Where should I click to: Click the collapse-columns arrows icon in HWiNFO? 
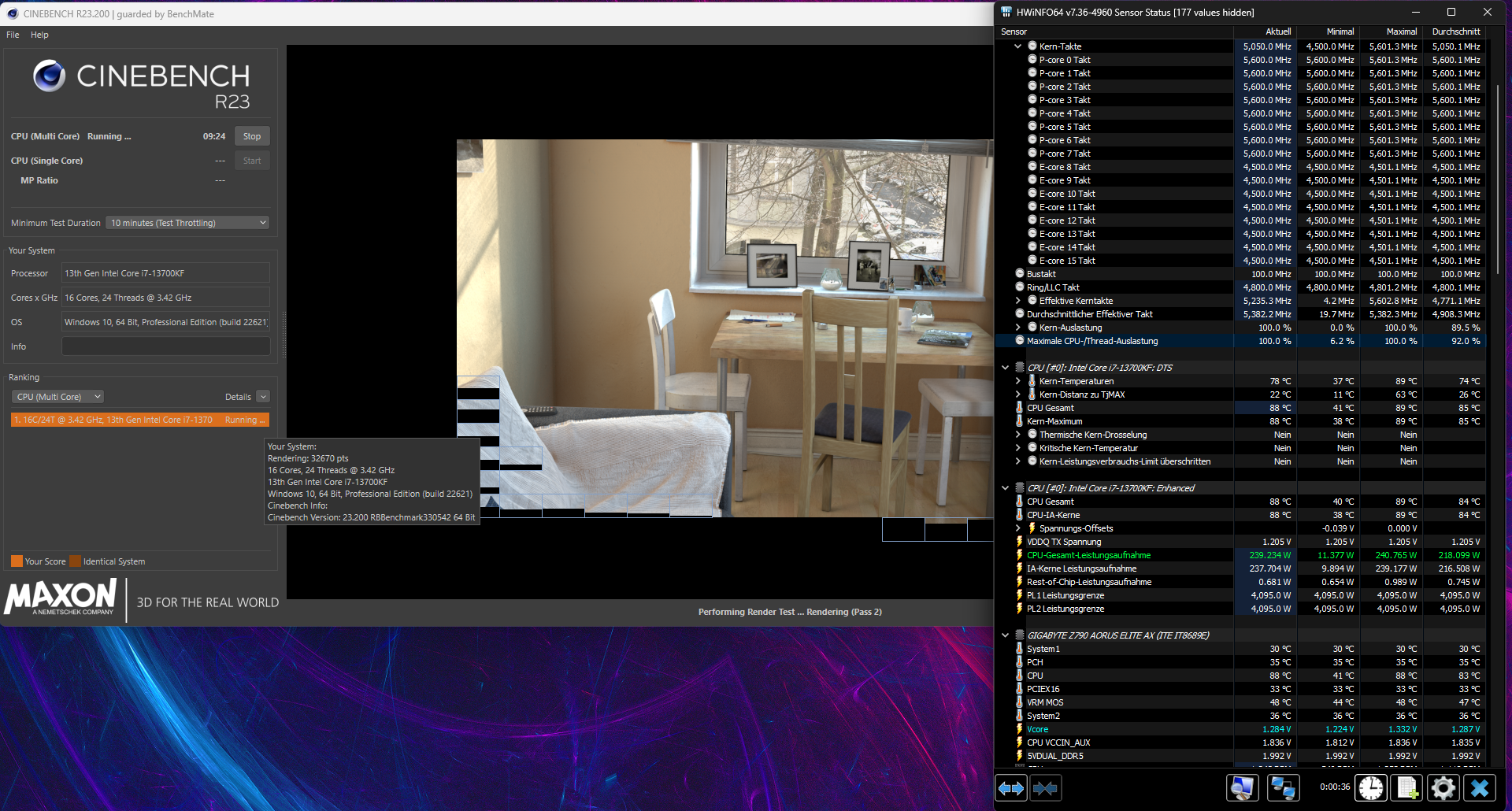(1045, 787)
